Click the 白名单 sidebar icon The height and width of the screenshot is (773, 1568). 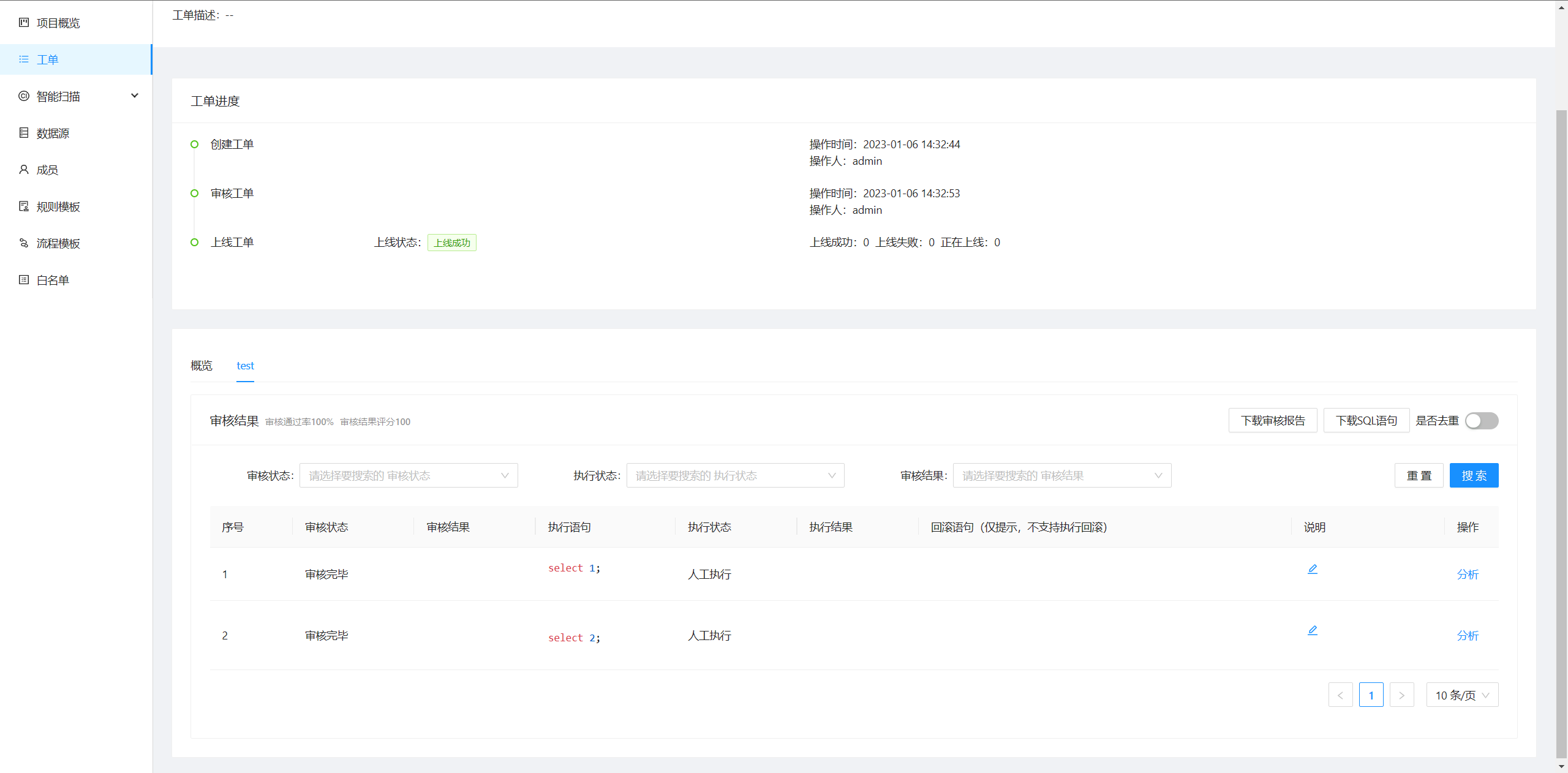[24, 280]
